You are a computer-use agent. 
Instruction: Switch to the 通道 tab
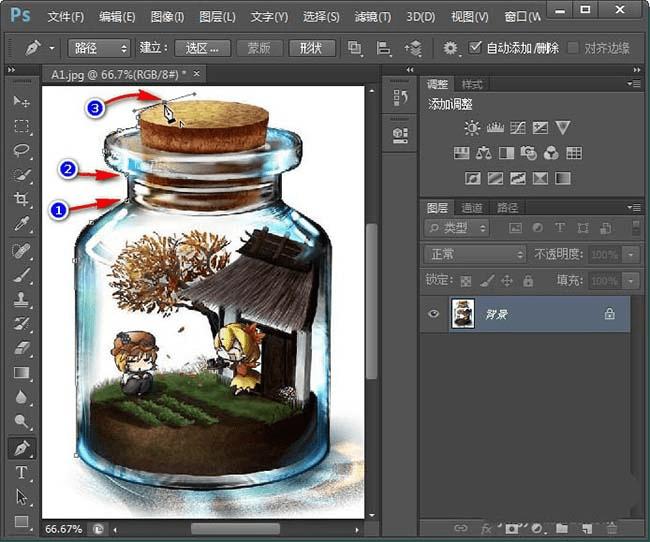pos(471,208)
